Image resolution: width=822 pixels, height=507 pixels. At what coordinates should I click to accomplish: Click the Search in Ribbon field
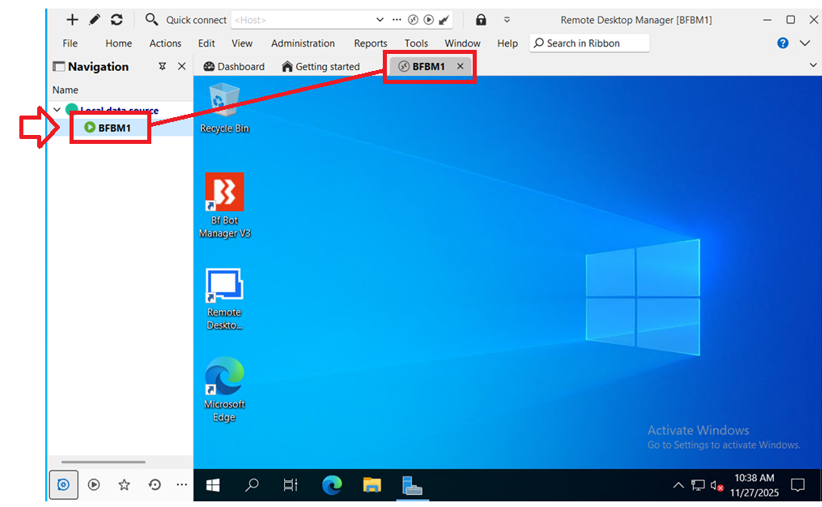click(590, 43)
